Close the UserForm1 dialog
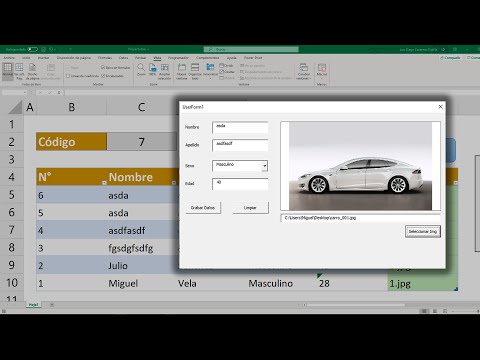 [440, 107]
